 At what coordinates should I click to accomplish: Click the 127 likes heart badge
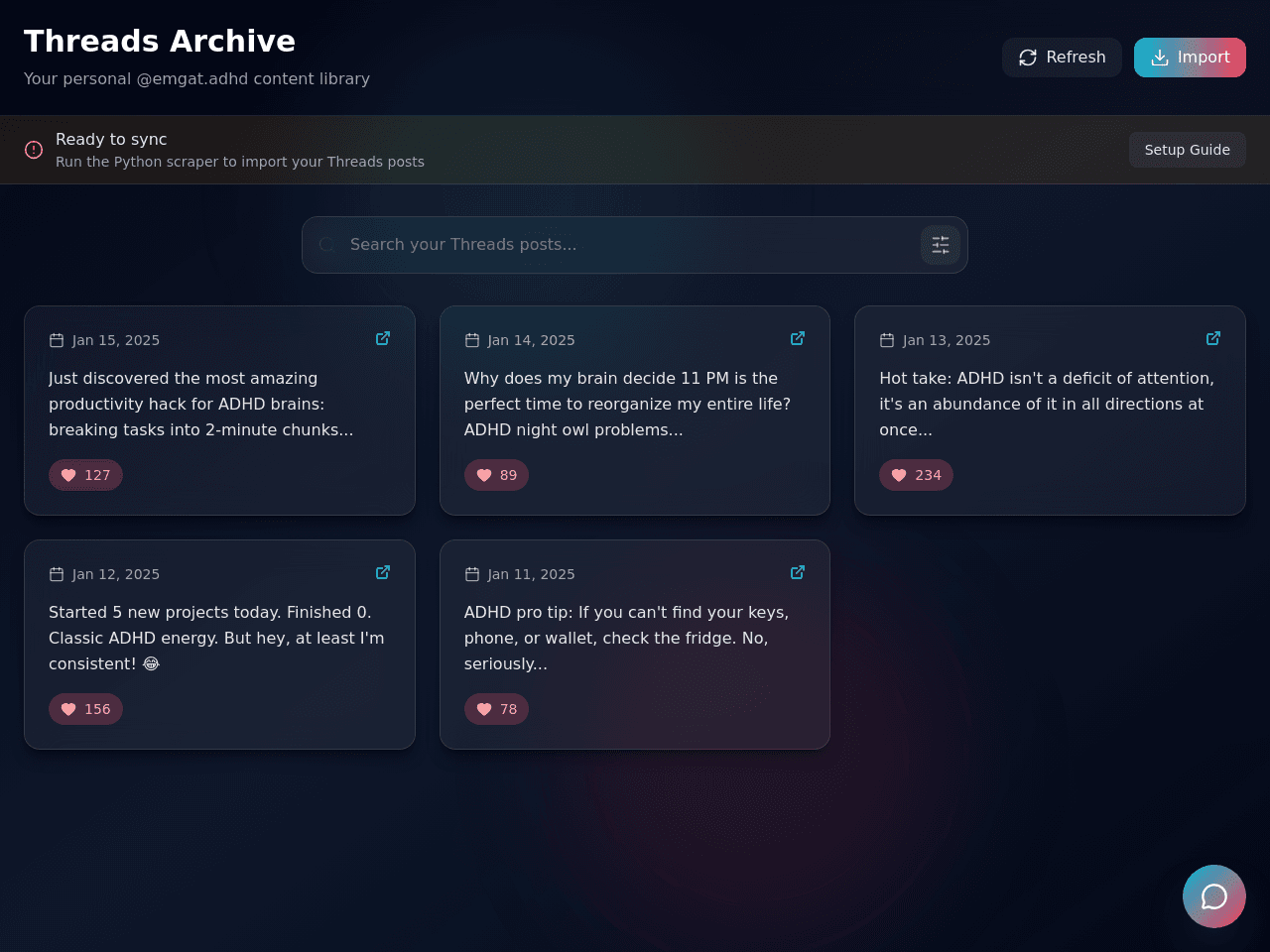pos(85,475)
